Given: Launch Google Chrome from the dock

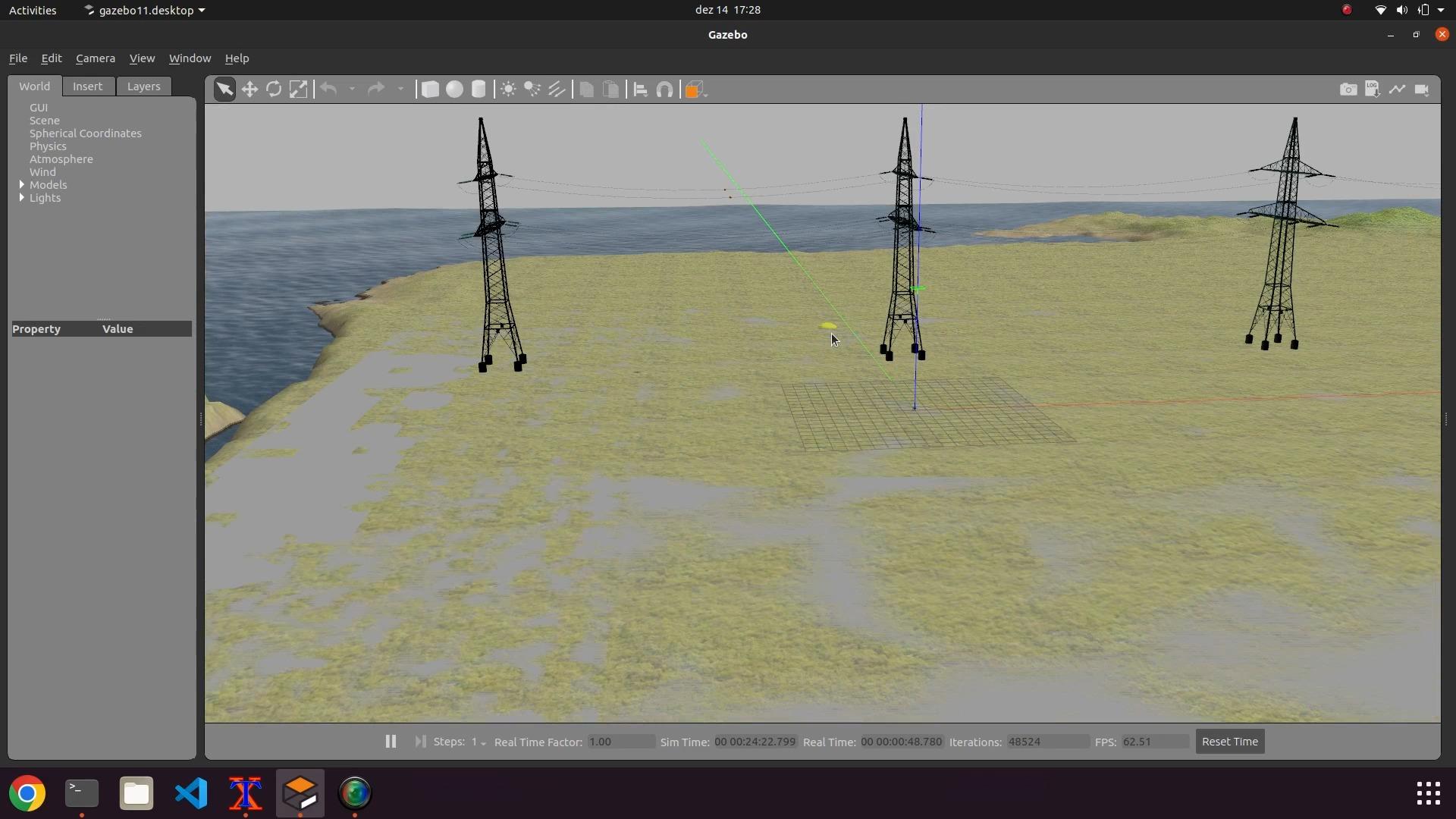Looking at the screenshot, I should tap(27, 793).
